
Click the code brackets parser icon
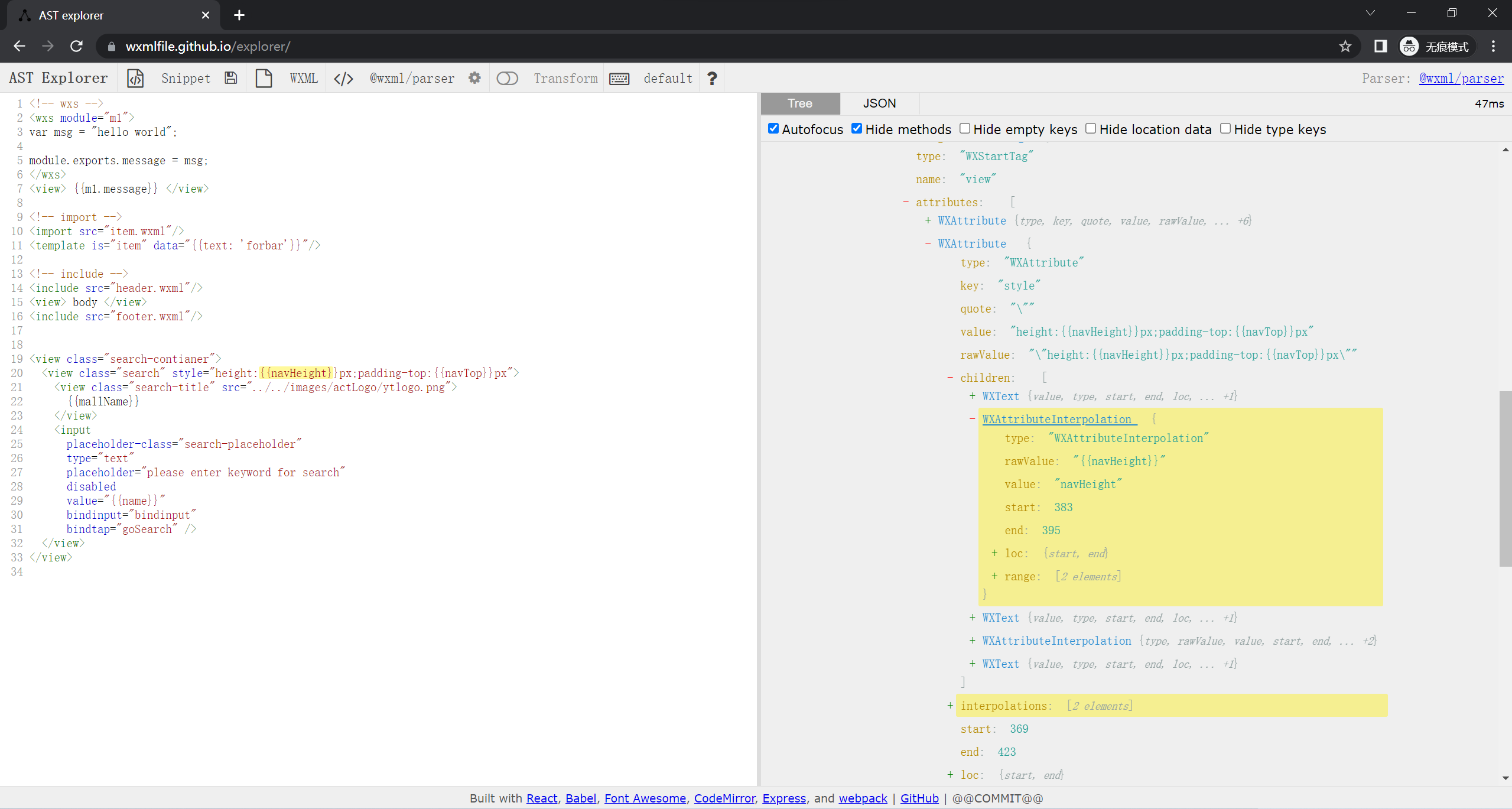coord(343,78)
